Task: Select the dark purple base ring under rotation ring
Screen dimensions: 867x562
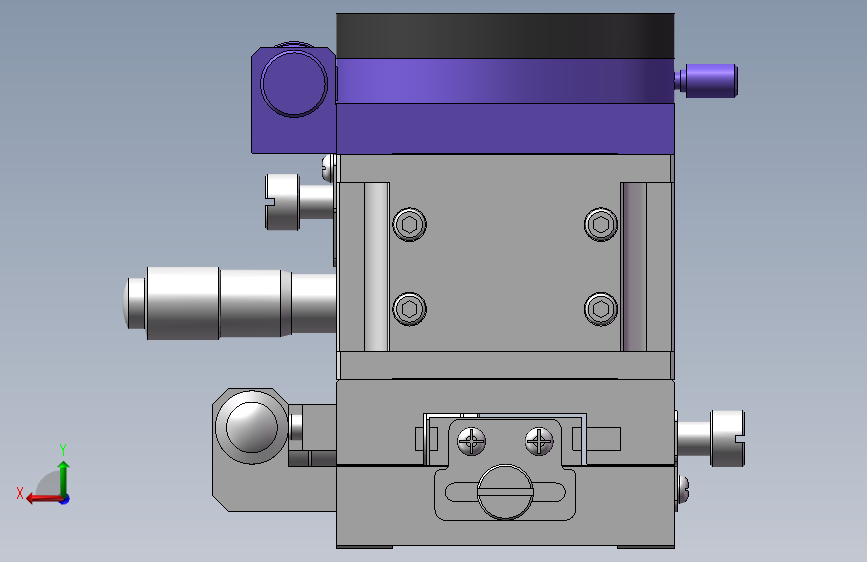Action: [x=505, y=128]
